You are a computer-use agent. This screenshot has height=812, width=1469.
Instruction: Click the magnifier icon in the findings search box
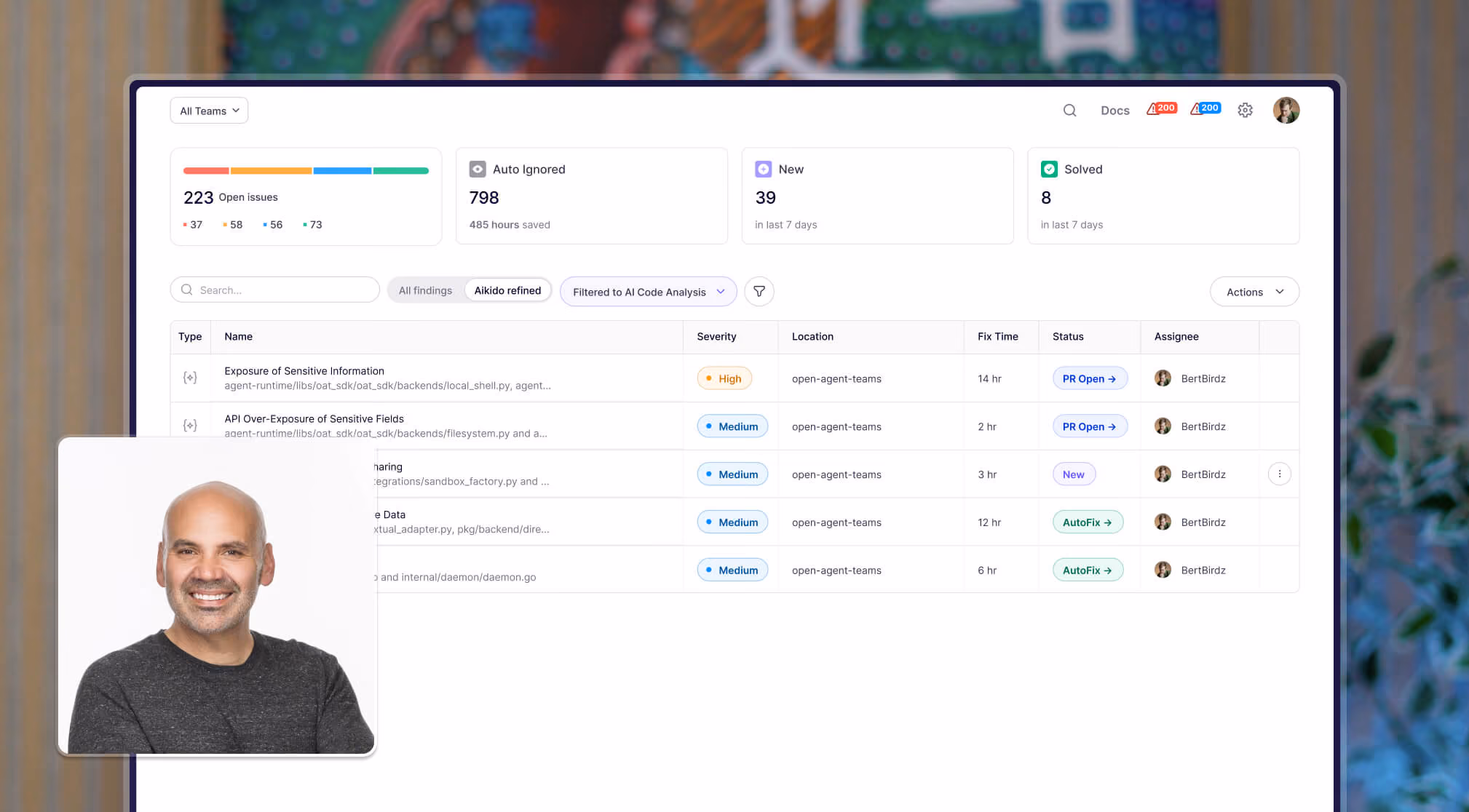click(x=187, y=290)
